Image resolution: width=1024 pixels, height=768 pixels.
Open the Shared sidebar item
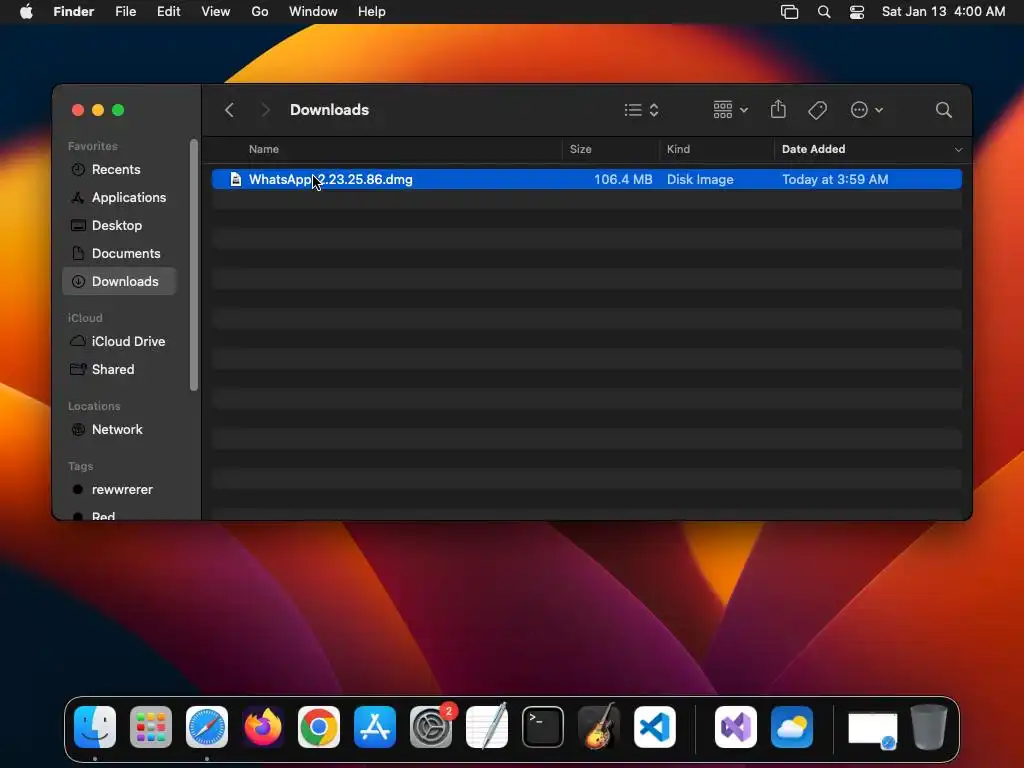click(119, 370)
